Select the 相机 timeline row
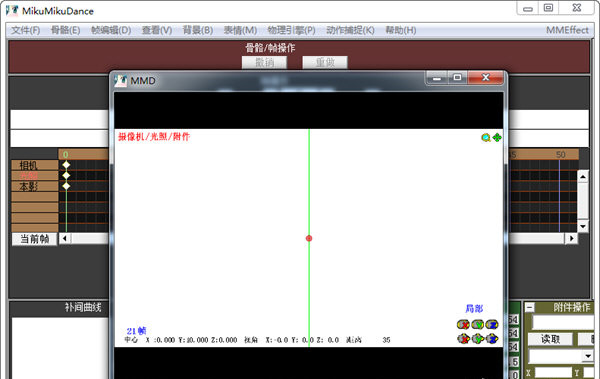 [35, 165]
